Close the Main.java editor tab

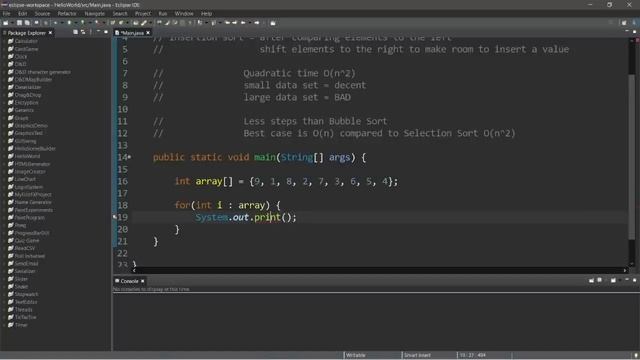148,33
